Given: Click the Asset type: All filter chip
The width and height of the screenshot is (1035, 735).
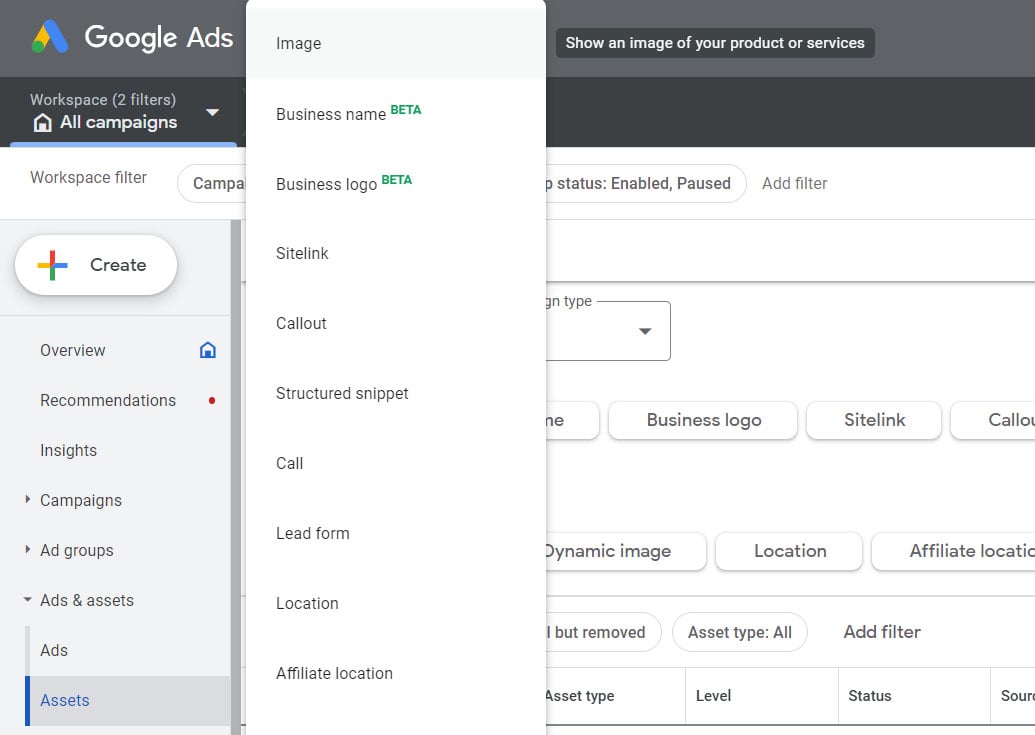Looking at the screenshot, I should pyautogui.click(x=739, y=632).
